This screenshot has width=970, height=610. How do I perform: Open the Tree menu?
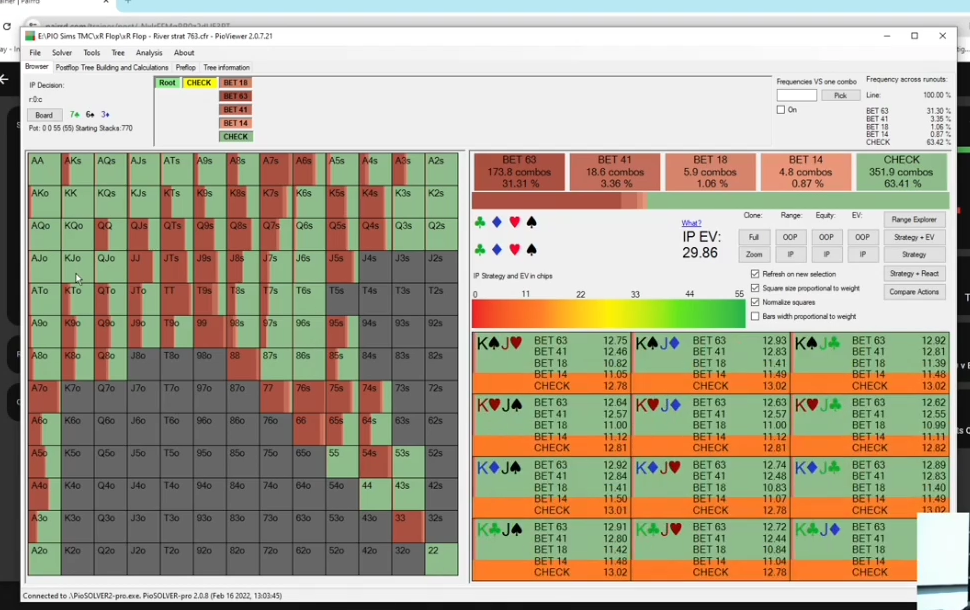coord(118,53)
